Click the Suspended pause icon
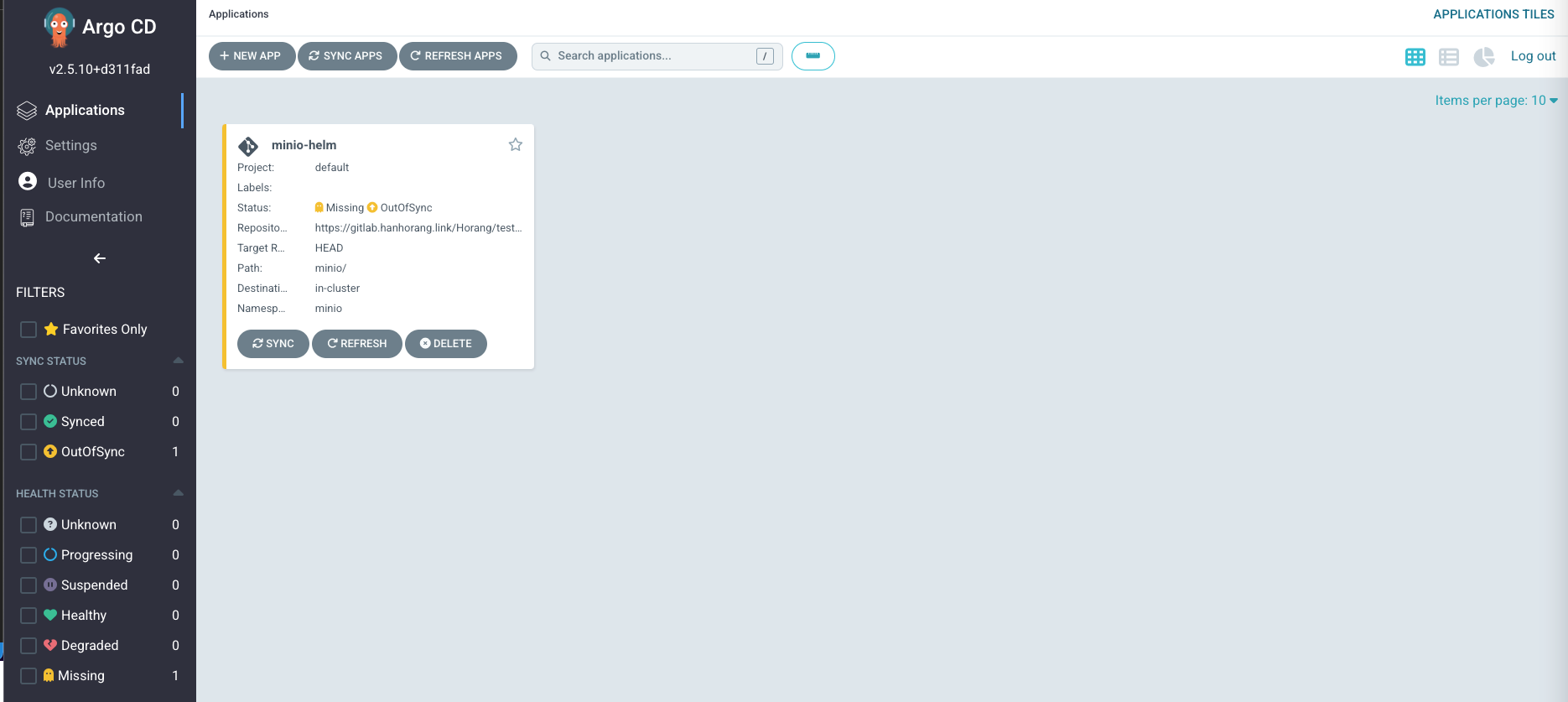 tap(50, 585)
